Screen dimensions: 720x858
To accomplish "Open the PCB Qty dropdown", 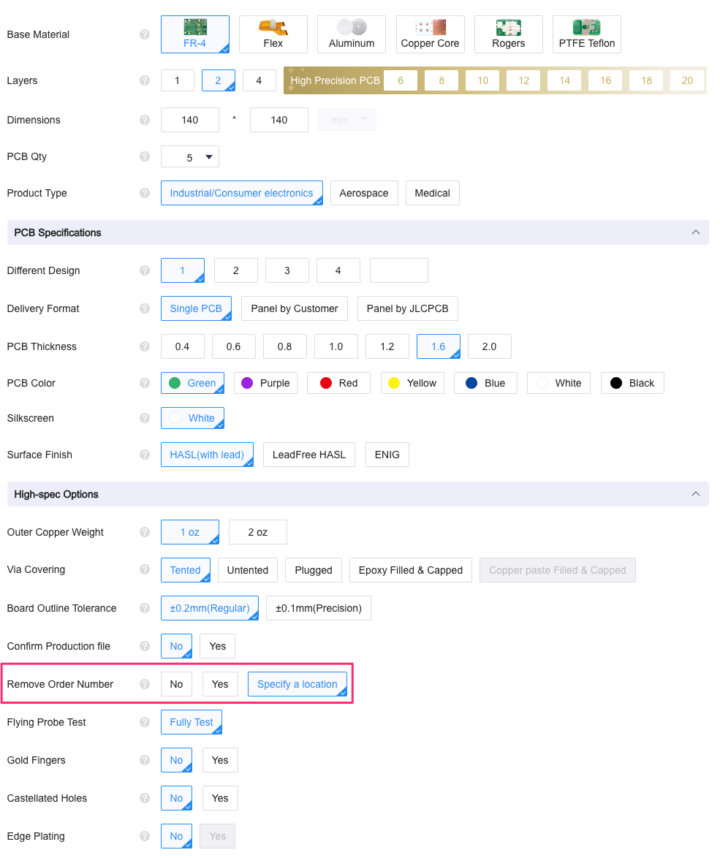I will (x=190, y=157).
